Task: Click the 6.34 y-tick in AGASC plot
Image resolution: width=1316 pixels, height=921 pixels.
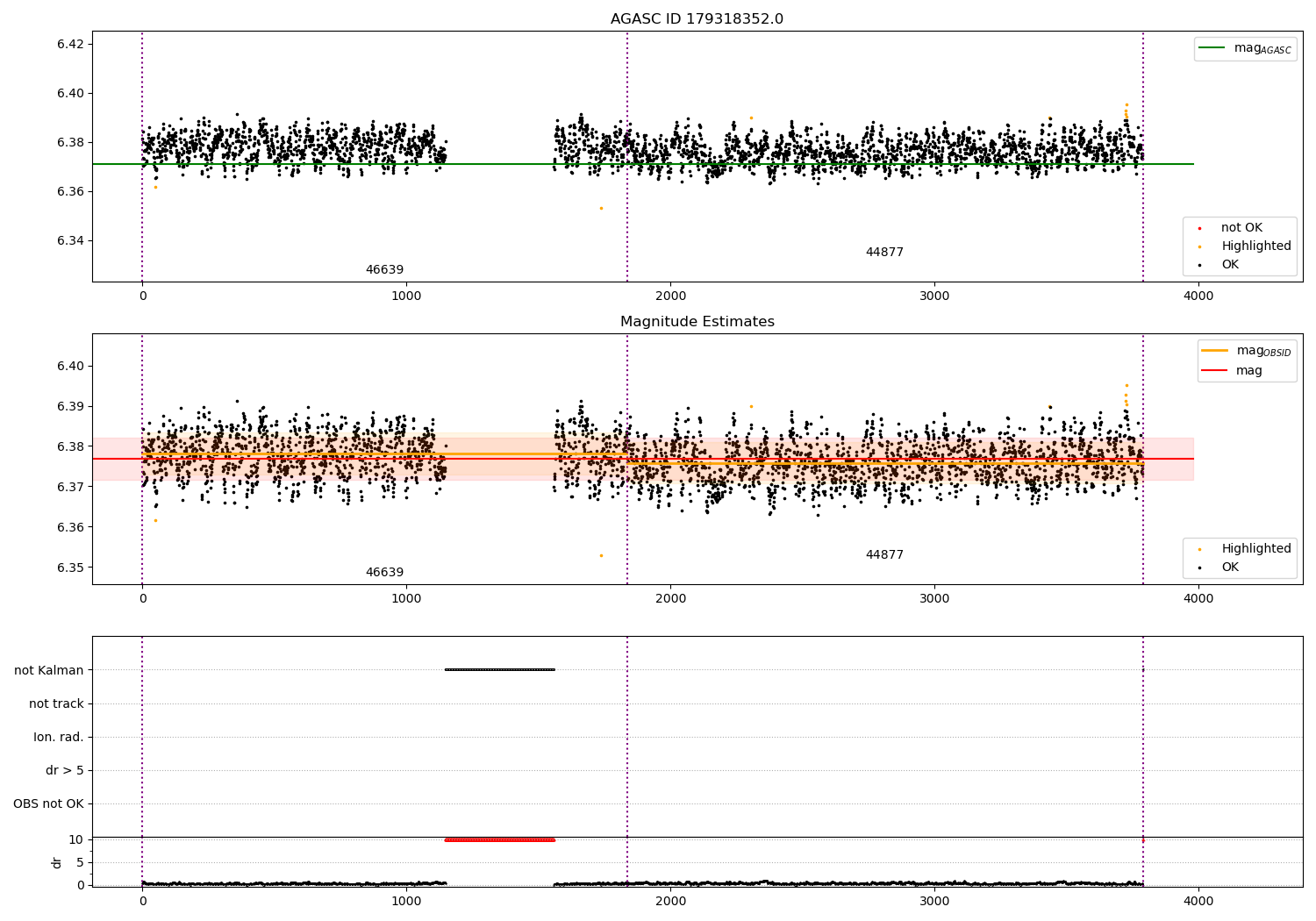Action: [69, 241]
